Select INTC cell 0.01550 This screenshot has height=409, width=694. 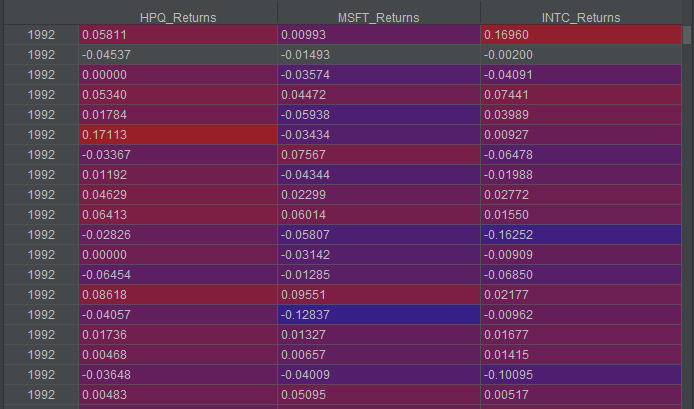coord(581,215)
